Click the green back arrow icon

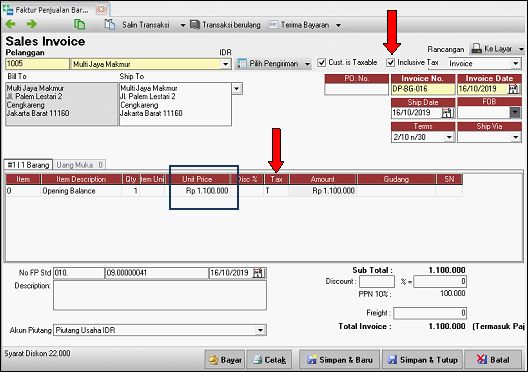point(10,24)
